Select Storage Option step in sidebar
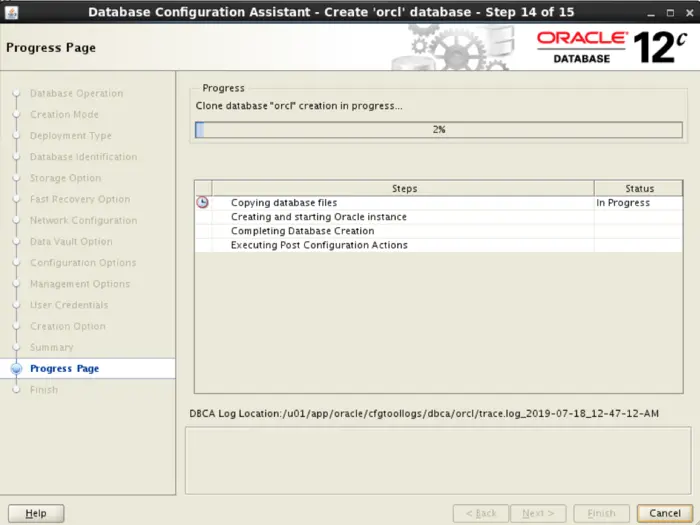 pos(65,178)
